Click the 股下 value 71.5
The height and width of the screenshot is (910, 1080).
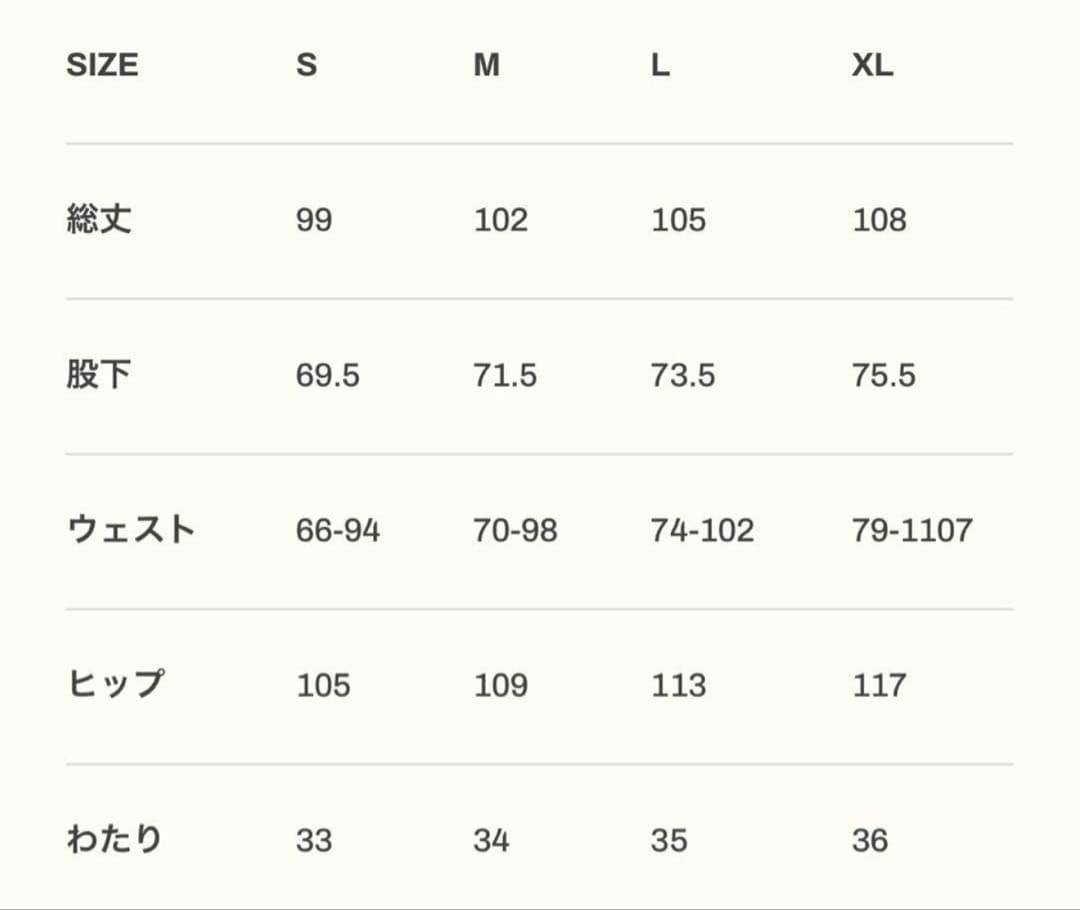(505, 376)
